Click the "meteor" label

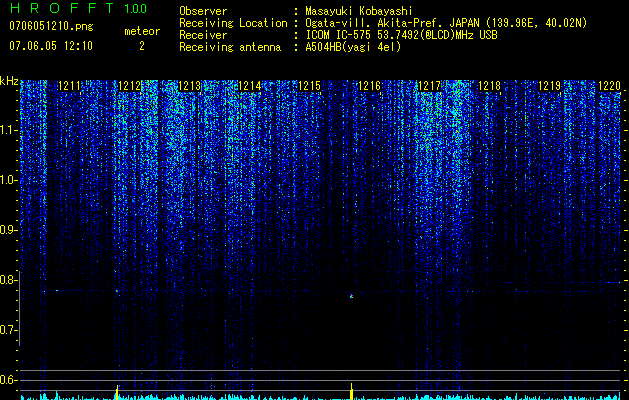[142, 31]
